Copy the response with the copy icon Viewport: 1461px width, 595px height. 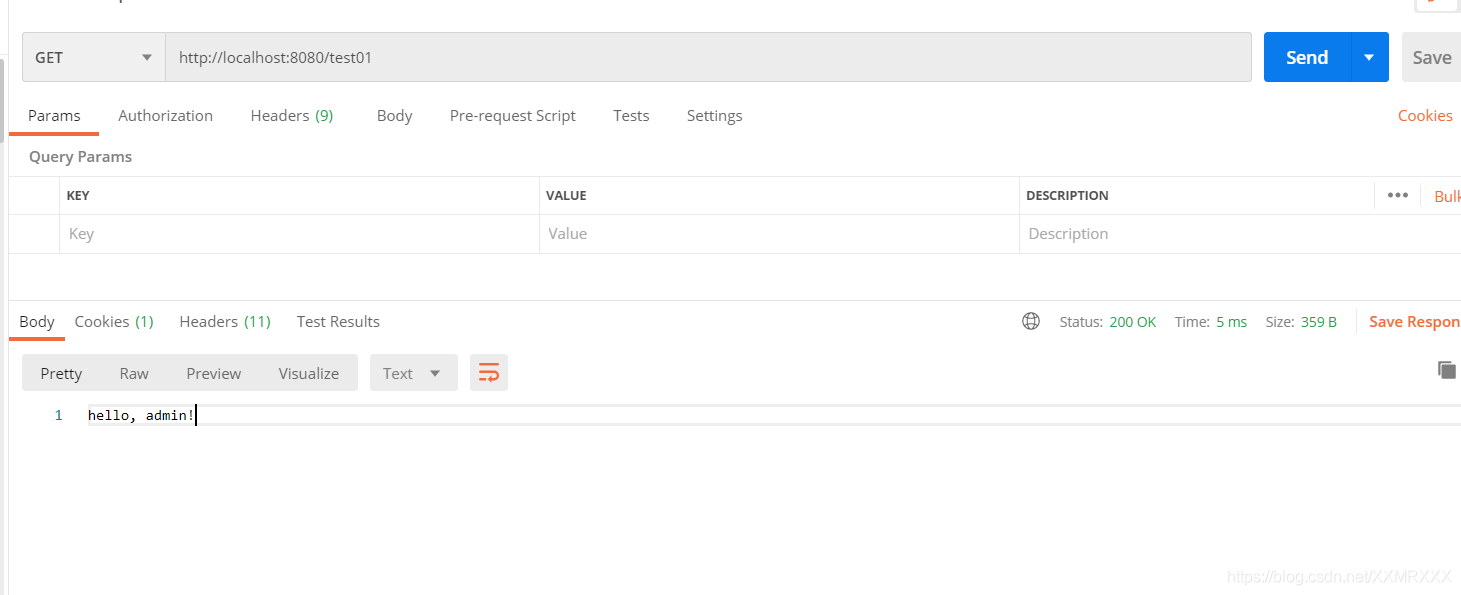[1446, 370]
